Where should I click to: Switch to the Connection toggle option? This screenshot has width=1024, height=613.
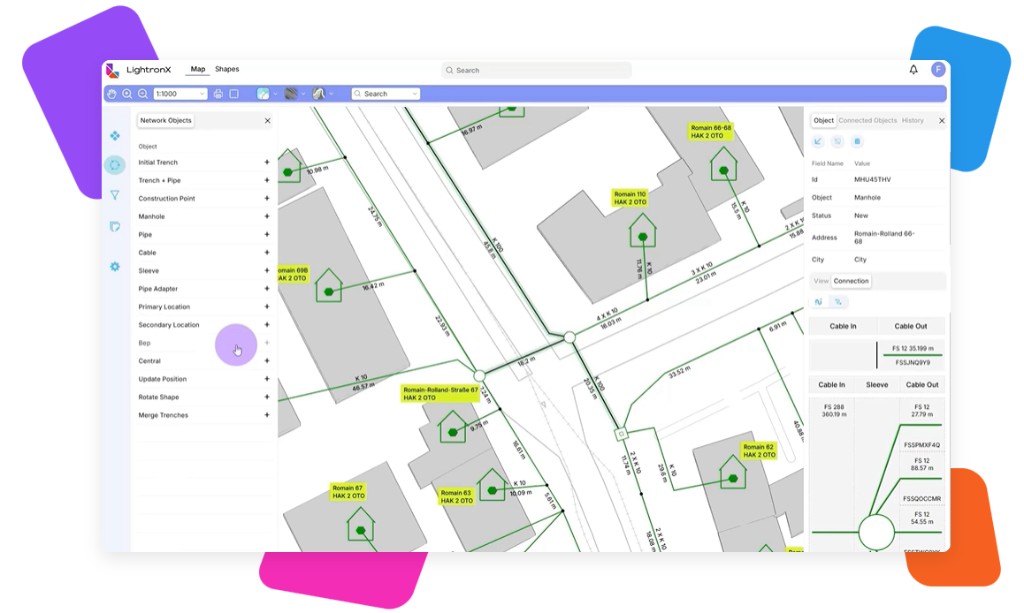click(x=851, y=281)
